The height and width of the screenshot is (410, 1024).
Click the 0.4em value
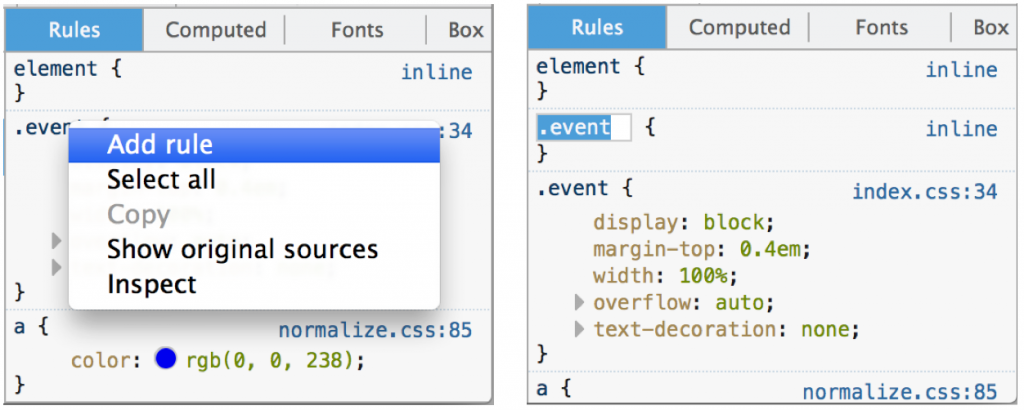769,249
